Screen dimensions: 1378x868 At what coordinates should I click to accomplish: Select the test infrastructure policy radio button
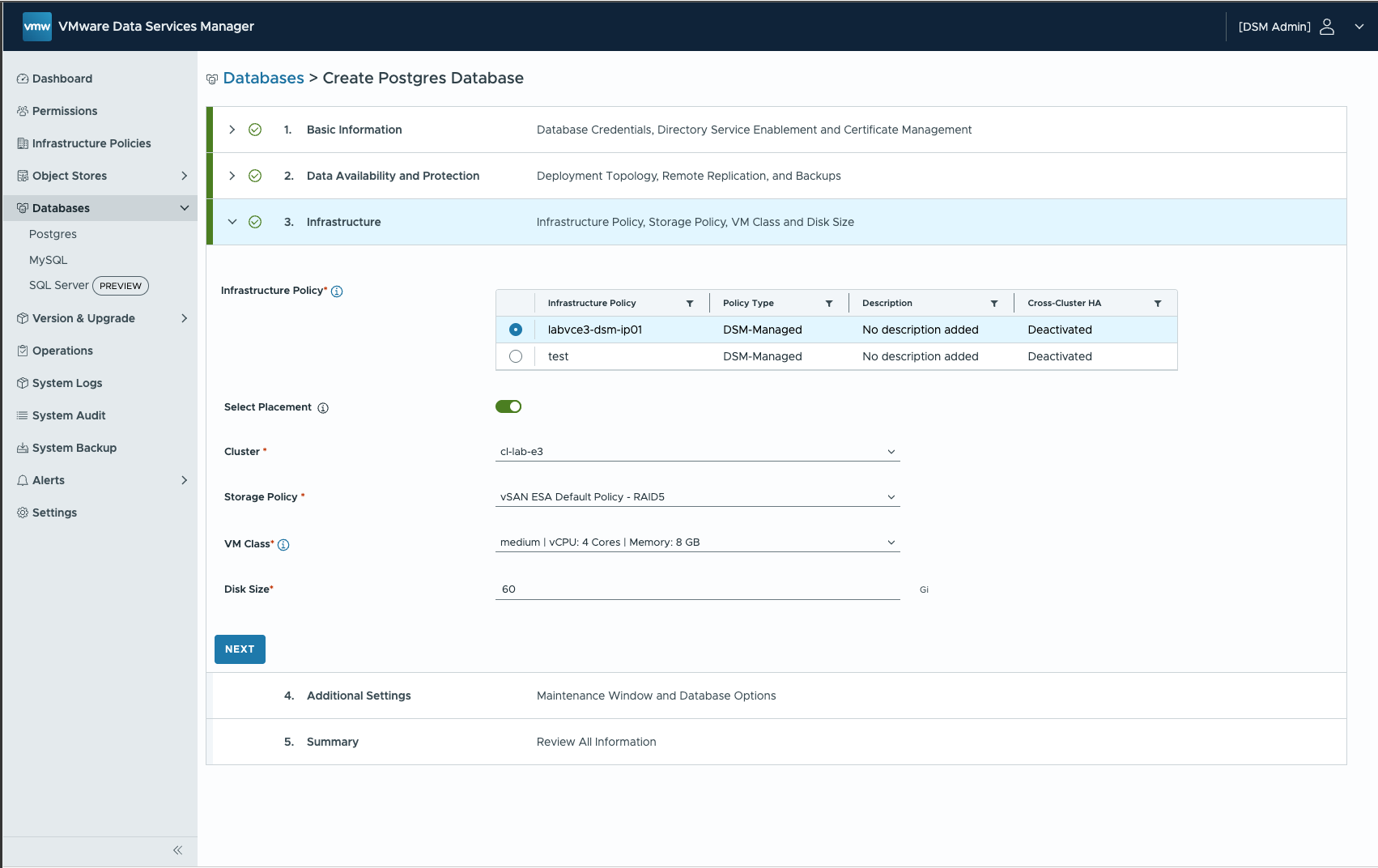(516, 356)
